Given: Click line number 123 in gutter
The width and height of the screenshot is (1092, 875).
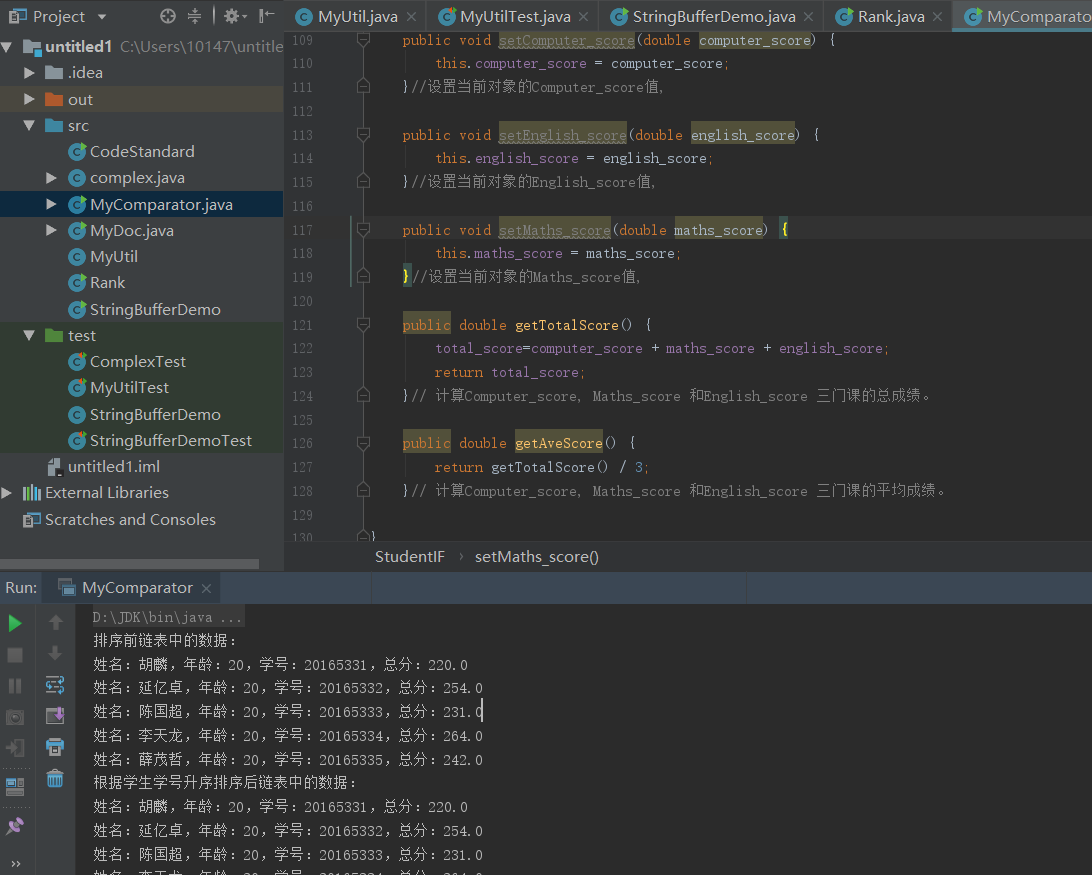Looking at the screenshot, I should point(302,372).
